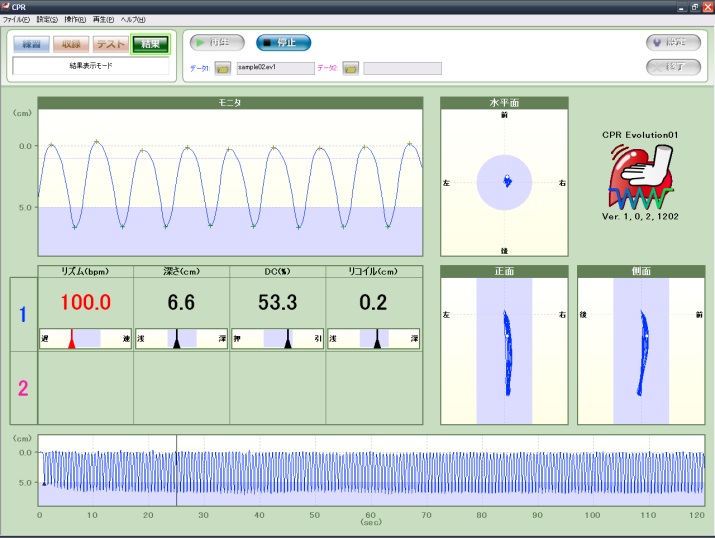Switch to テスト test mode
715x538 pixels.
tap(110, 43)
